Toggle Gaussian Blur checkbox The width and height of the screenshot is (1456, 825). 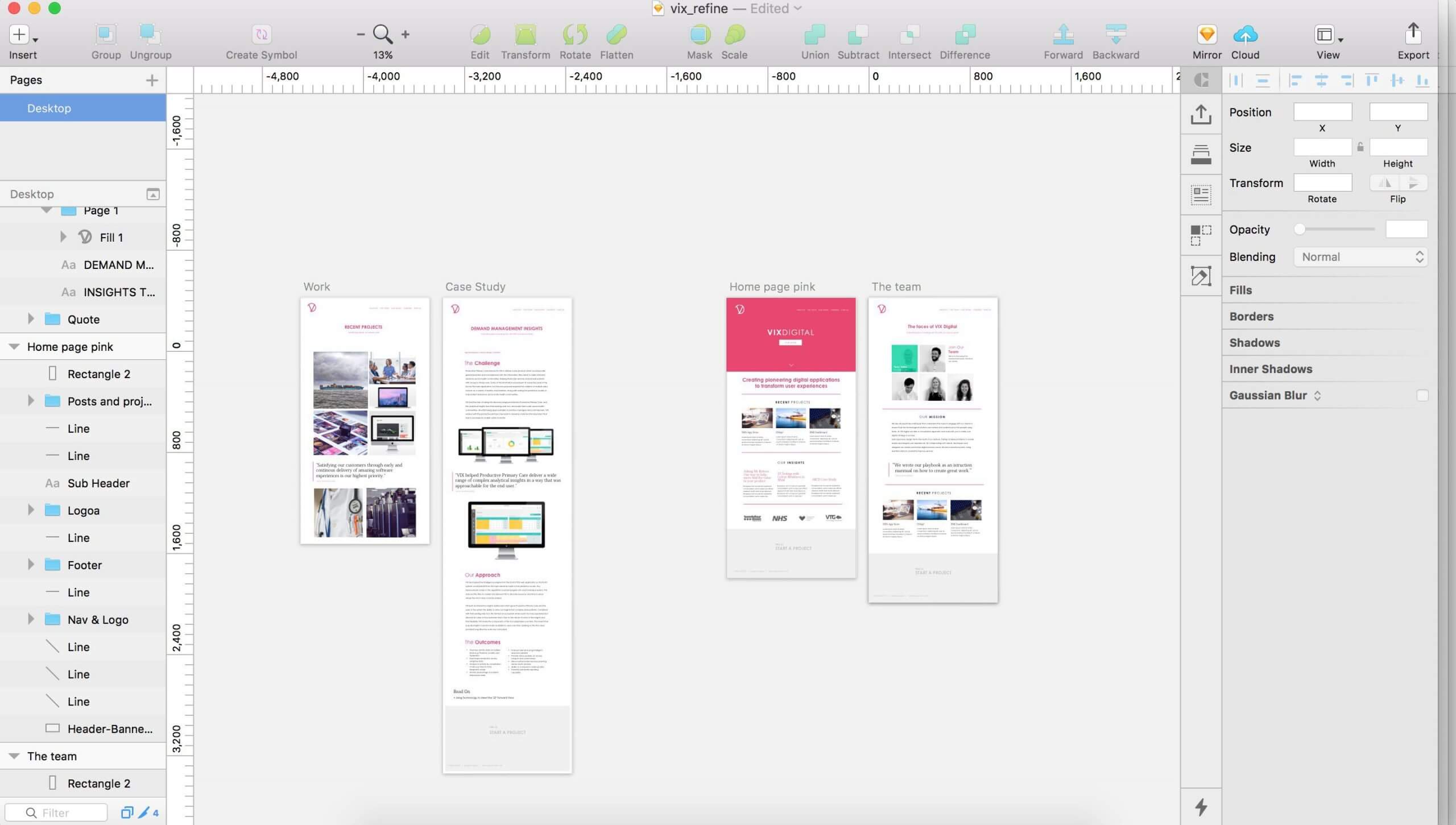pyautogui.click(x=1423, y=394)
